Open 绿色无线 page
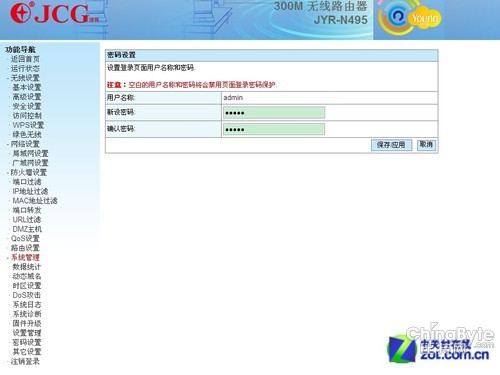This screenshot has width=500, height=375. (x=27, y=134)
